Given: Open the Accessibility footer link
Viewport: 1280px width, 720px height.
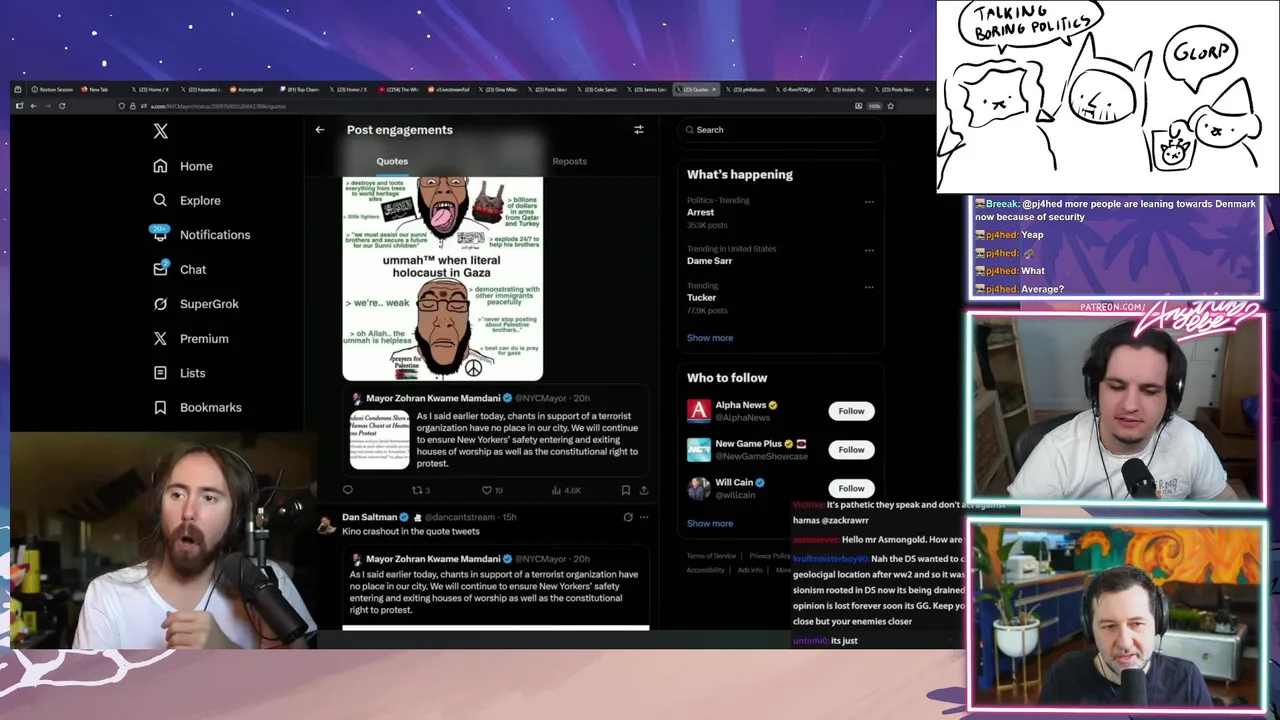Looking at the screenshot, I should click(x=706, y=570).
